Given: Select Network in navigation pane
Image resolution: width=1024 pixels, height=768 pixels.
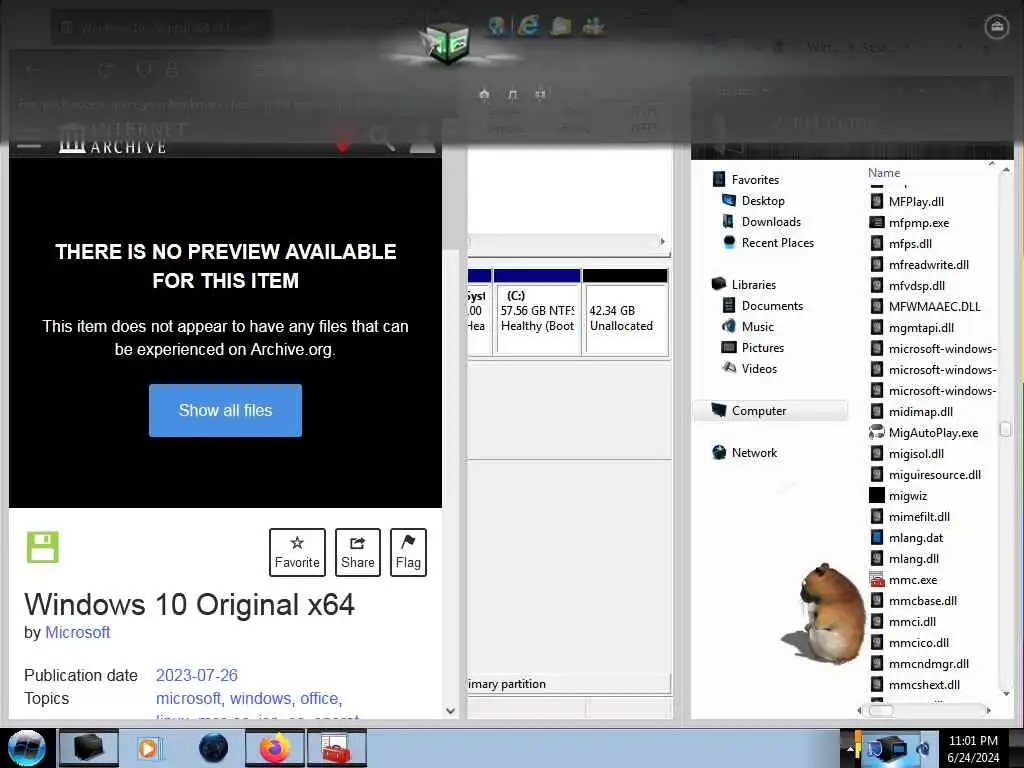Looking at the screenshot, I should pos(754,453).
